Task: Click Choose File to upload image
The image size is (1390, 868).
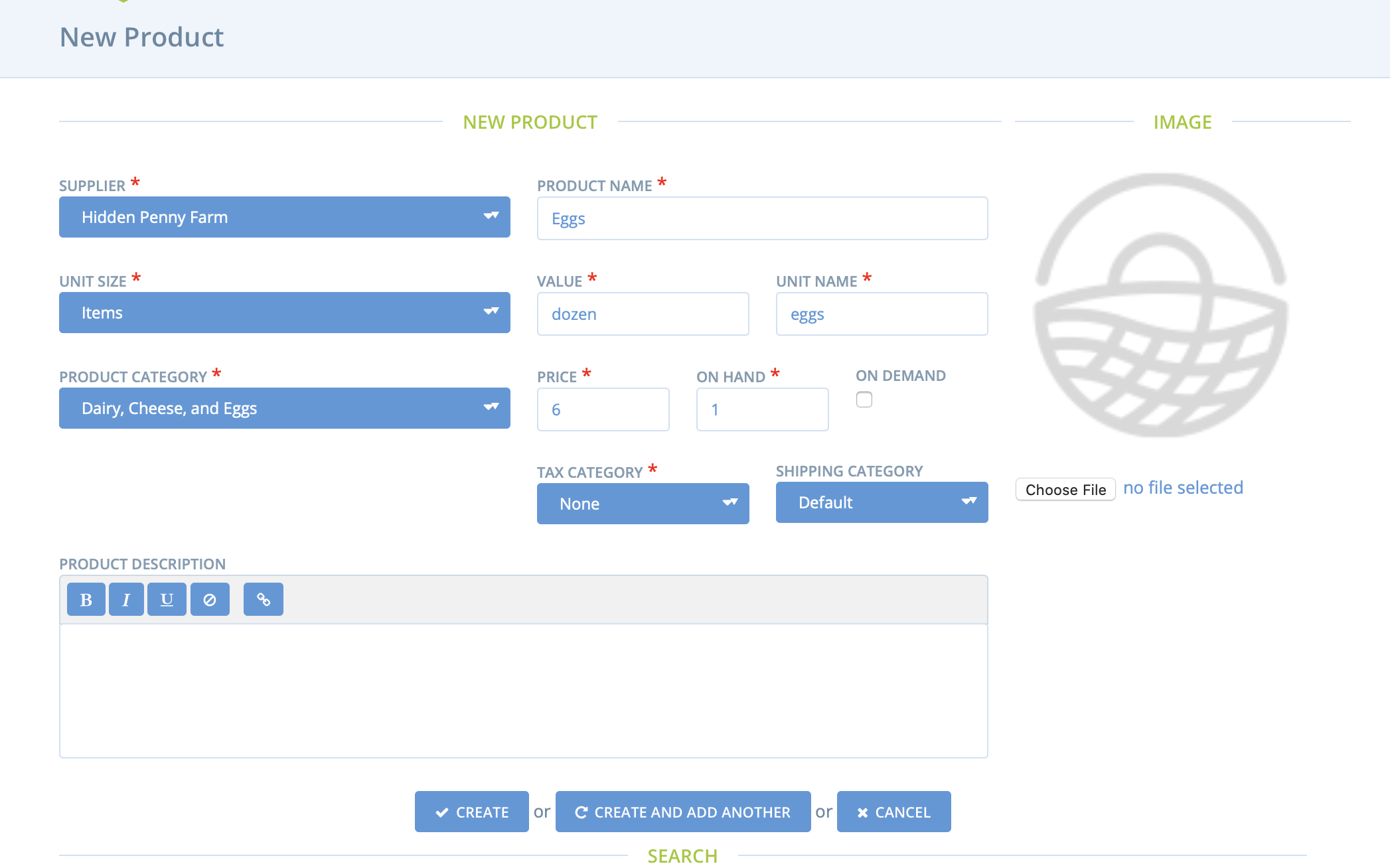Action: 1065,489
